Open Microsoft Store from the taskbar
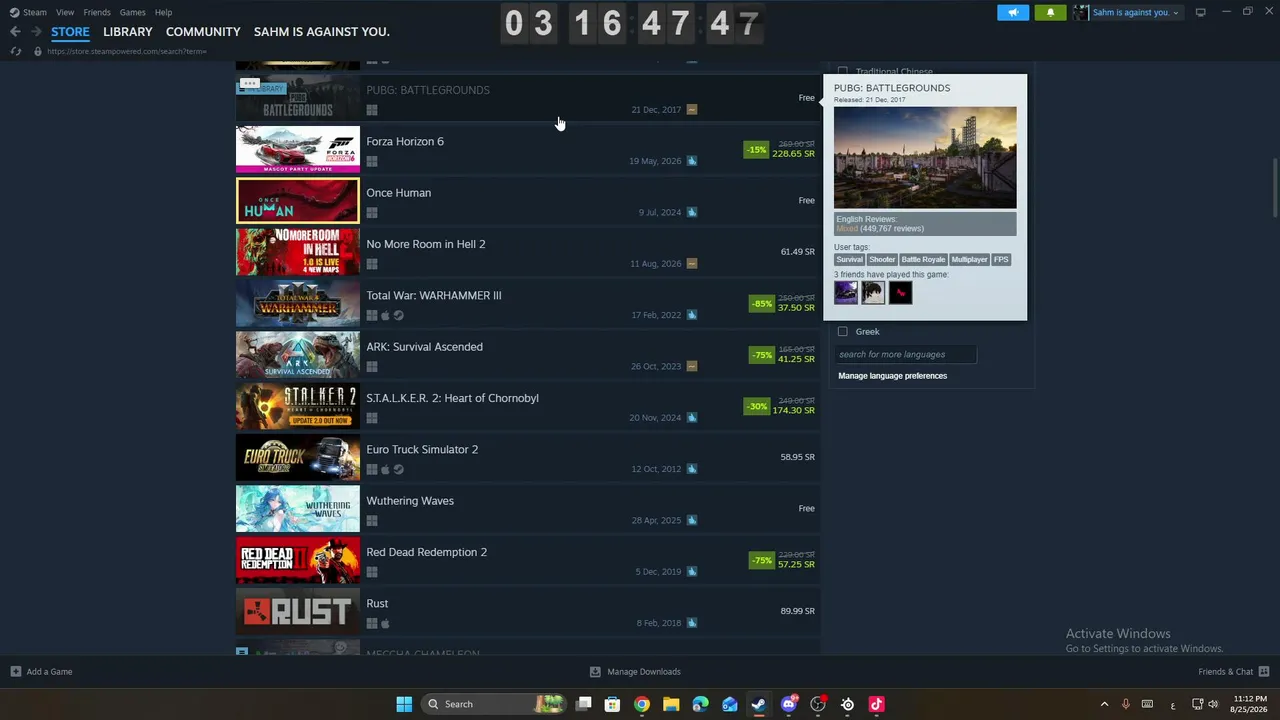The height and width of the screenshot is (720, 1280). [x=613, y=704]
